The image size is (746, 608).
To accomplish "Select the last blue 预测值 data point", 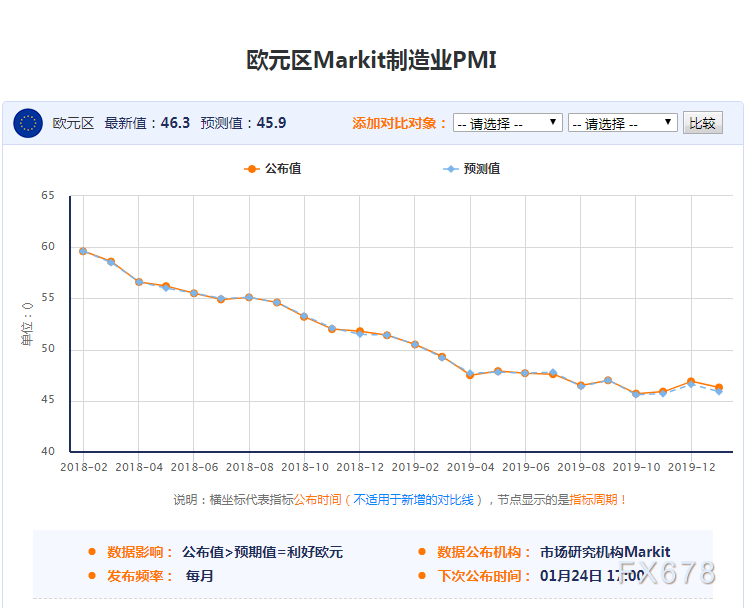I will pos(719,392).
